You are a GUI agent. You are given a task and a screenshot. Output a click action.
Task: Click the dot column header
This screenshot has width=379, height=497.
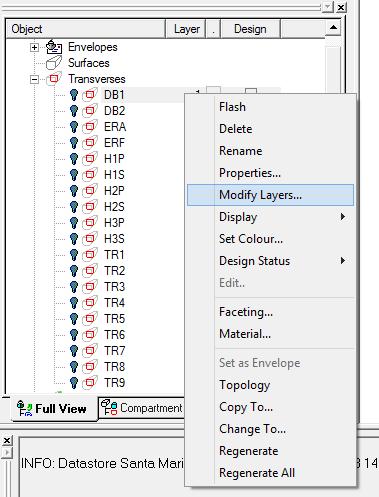point(213,29)
